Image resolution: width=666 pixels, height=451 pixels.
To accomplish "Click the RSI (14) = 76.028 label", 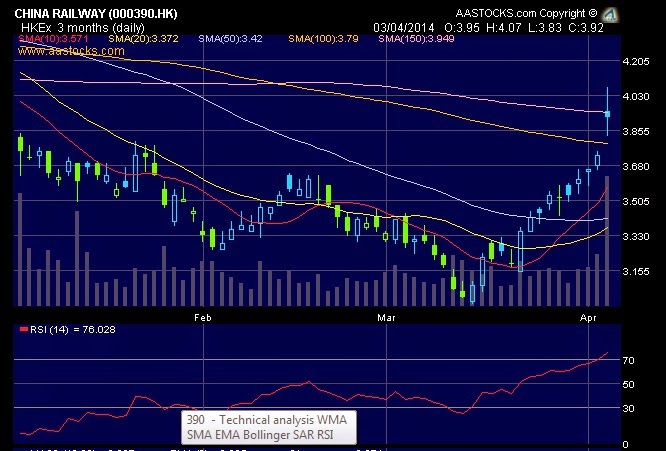I will 73,330.
